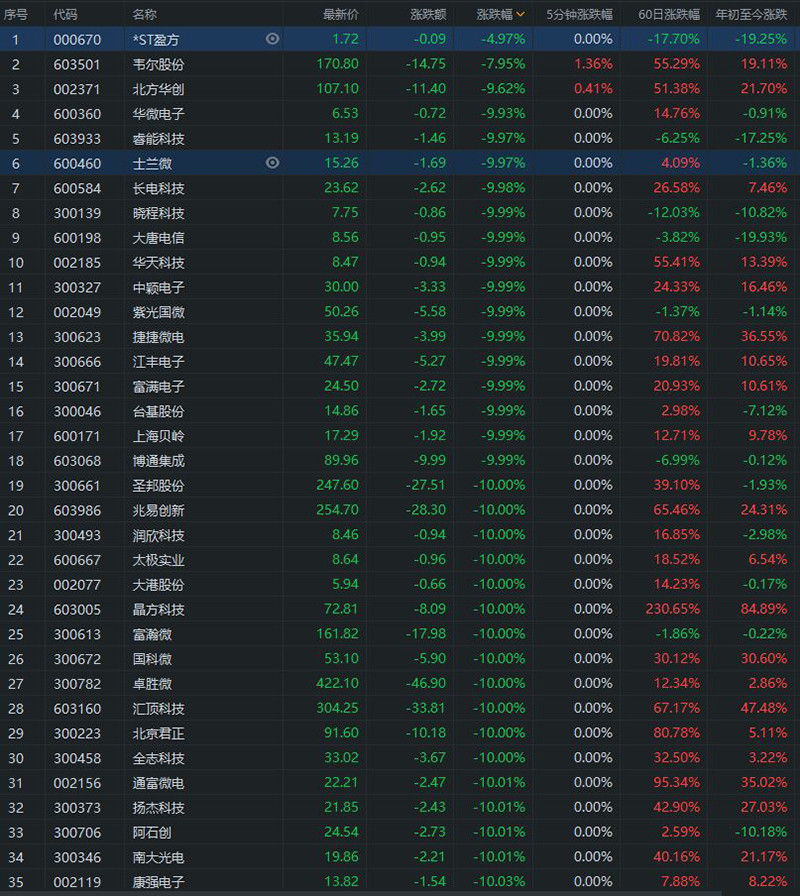
Task: Select stock name 台基股份
Action: coord(158,411)
